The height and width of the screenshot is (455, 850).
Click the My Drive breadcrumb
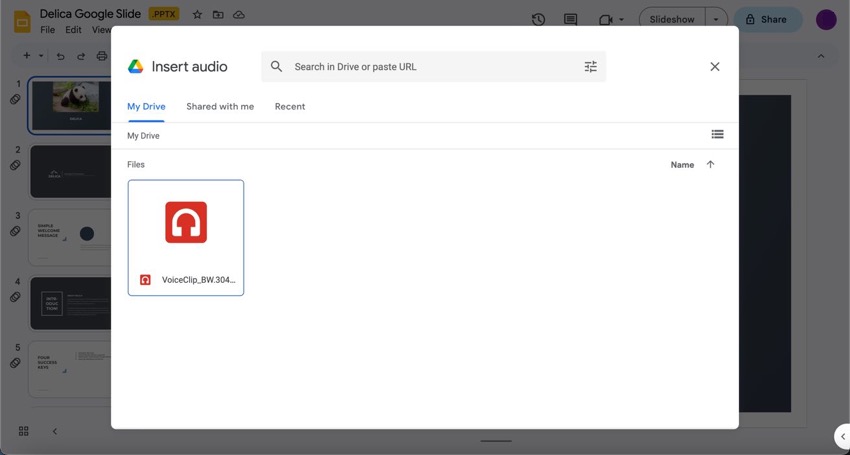click(143, 136)
